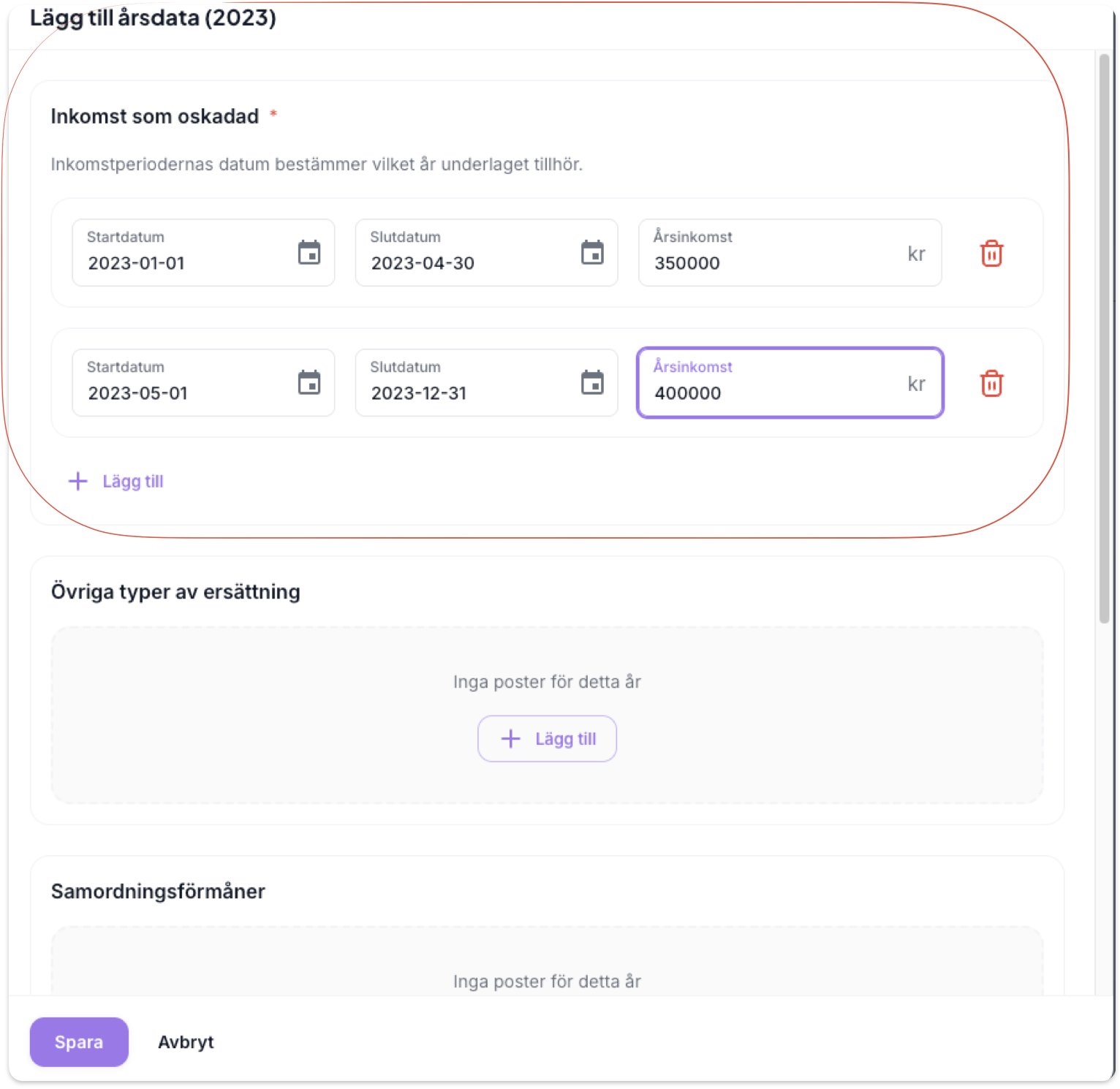1120x1089 pixels.
Task: Click the vertical scrollbar of the dialog
Action: [1105, 336]
